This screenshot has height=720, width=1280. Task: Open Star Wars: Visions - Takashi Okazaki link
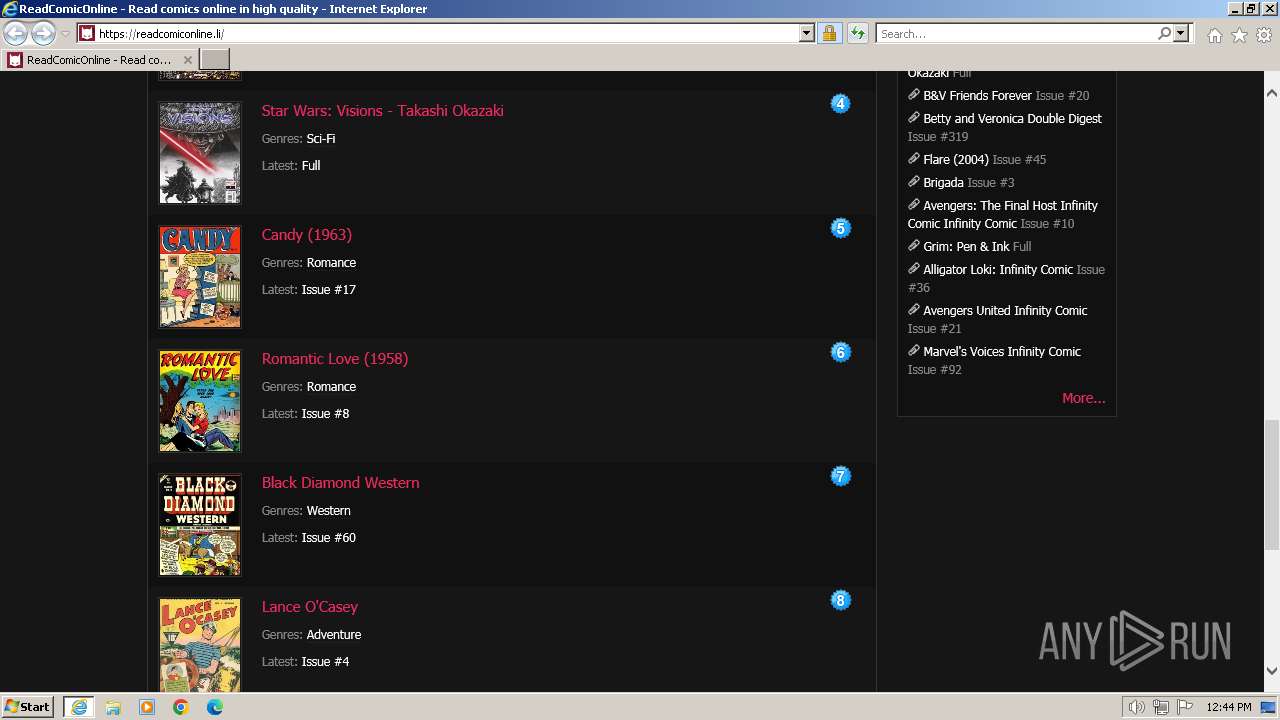coord(382,111)
